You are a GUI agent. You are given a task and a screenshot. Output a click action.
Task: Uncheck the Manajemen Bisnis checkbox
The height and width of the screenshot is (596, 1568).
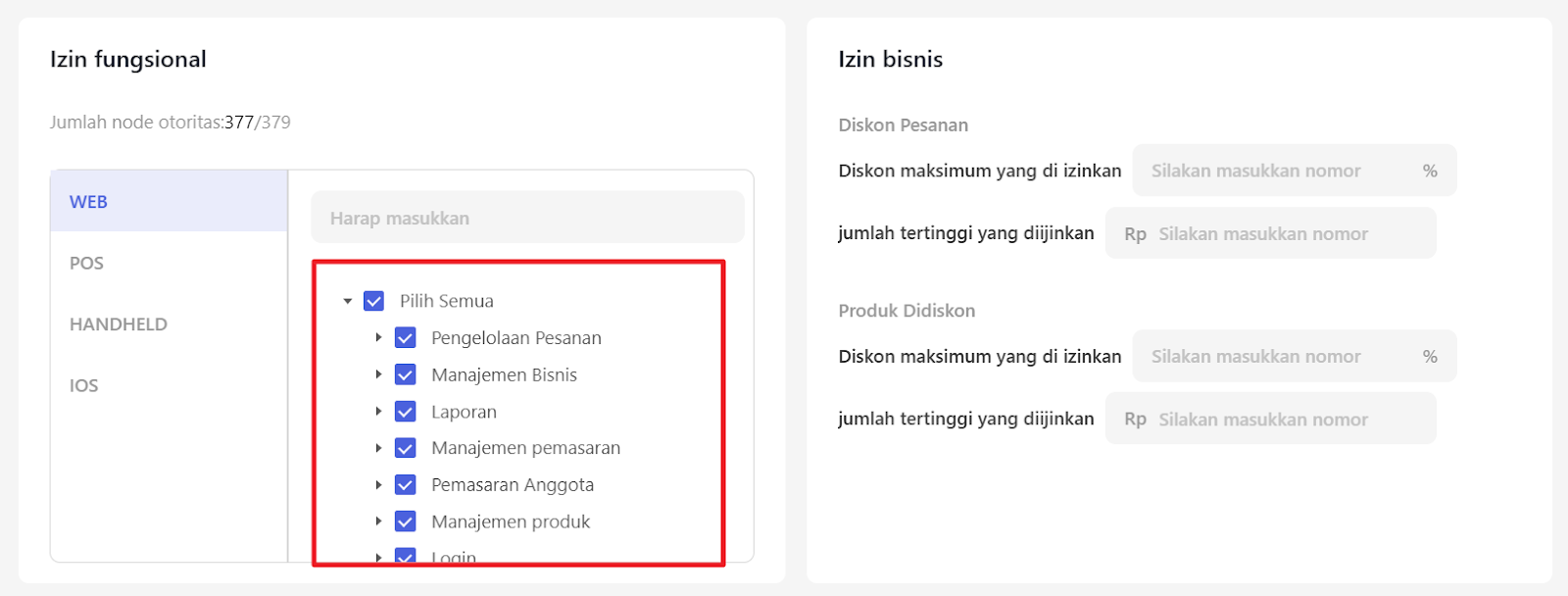tap(405, 374)
